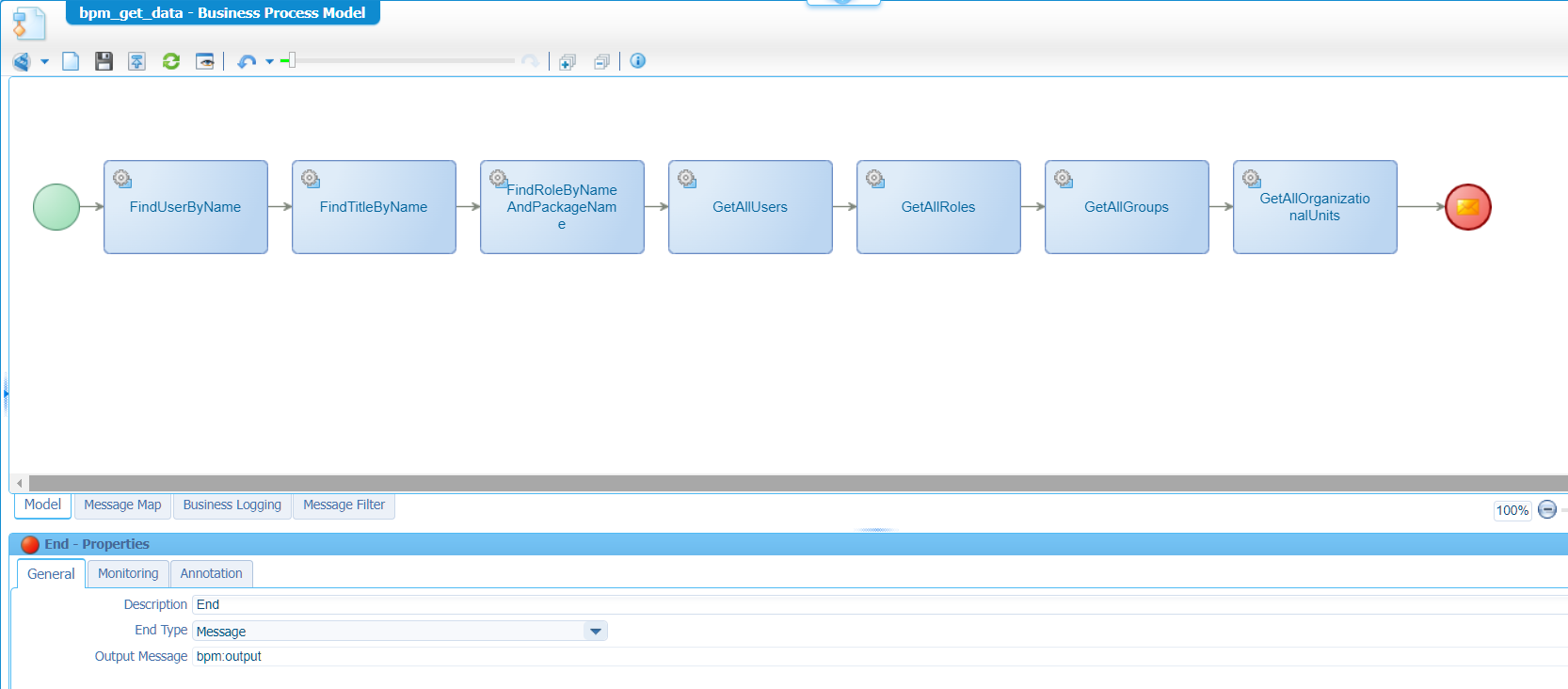Image resolution: width=1568 pixels, height=689 pixels.
Task: Open the Message Filter tab
Action: [x=344, y=505]
